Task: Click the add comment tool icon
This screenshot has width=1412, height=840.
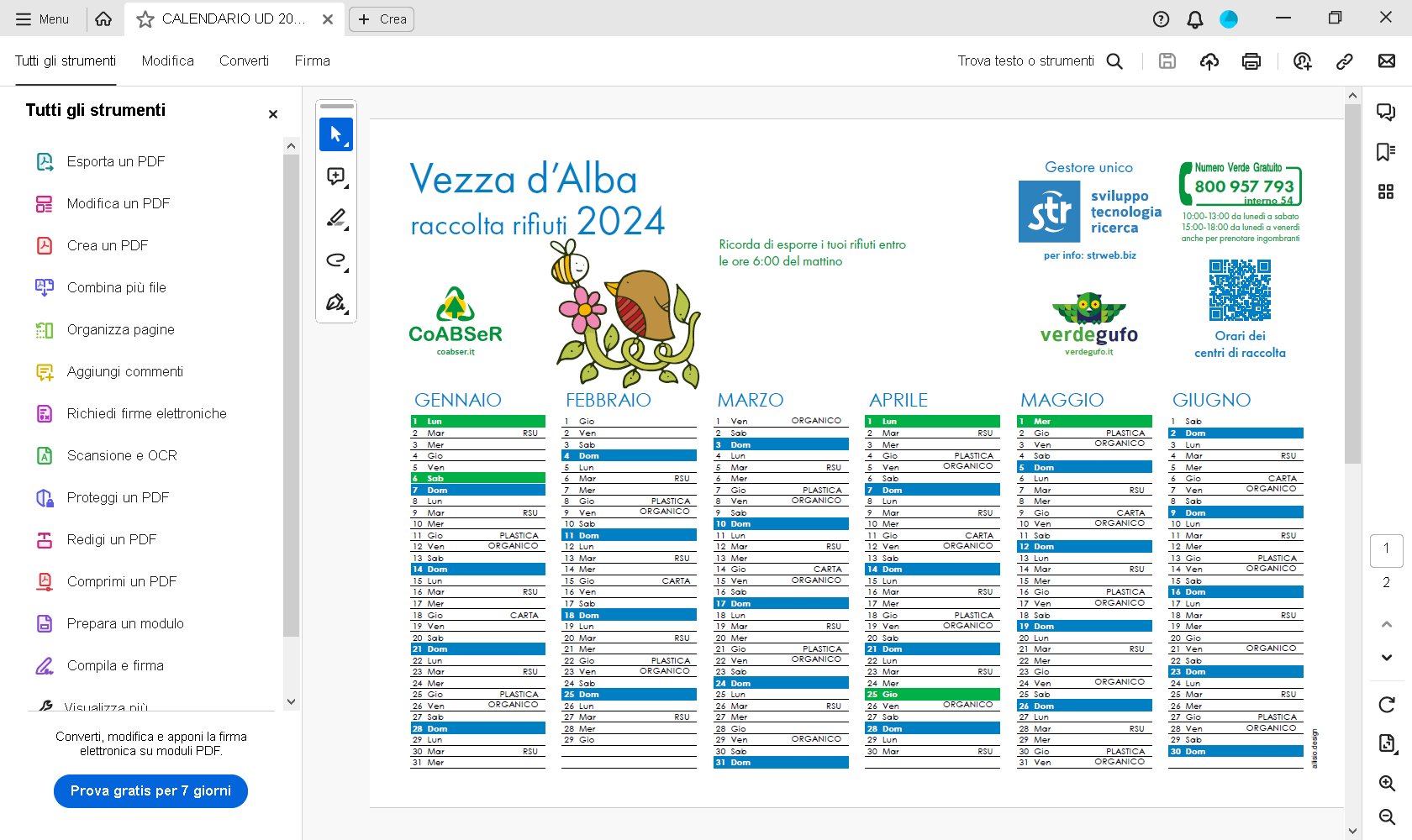Action: tap(336, 176)
